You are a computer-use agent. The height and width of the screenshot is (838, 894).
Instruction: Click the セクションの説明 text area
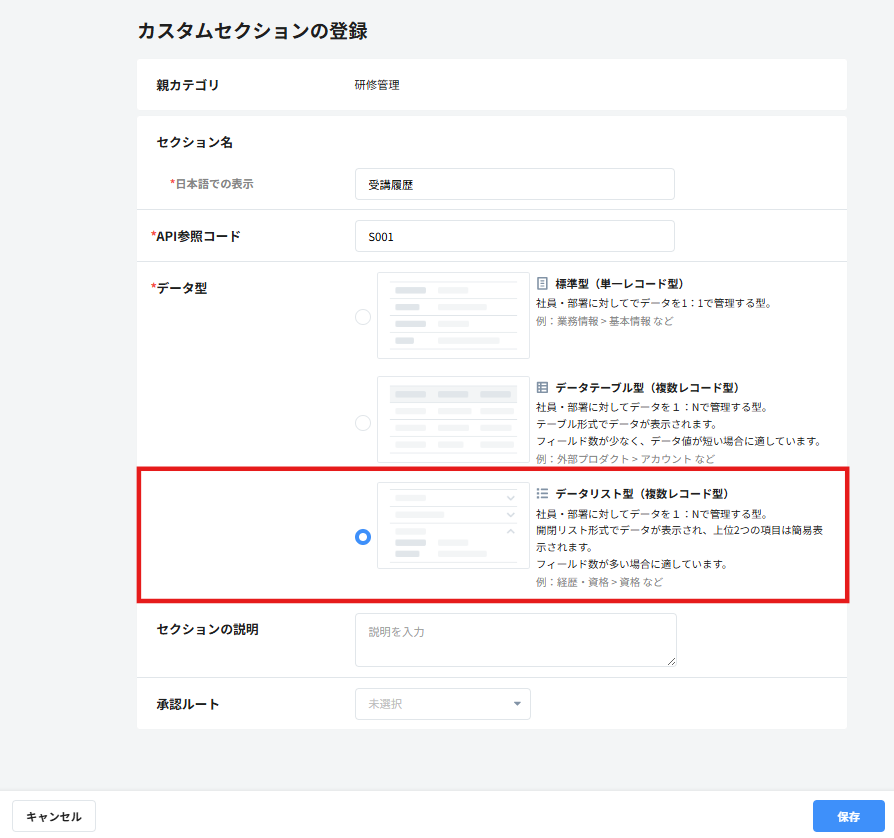[x=515, y=640]
